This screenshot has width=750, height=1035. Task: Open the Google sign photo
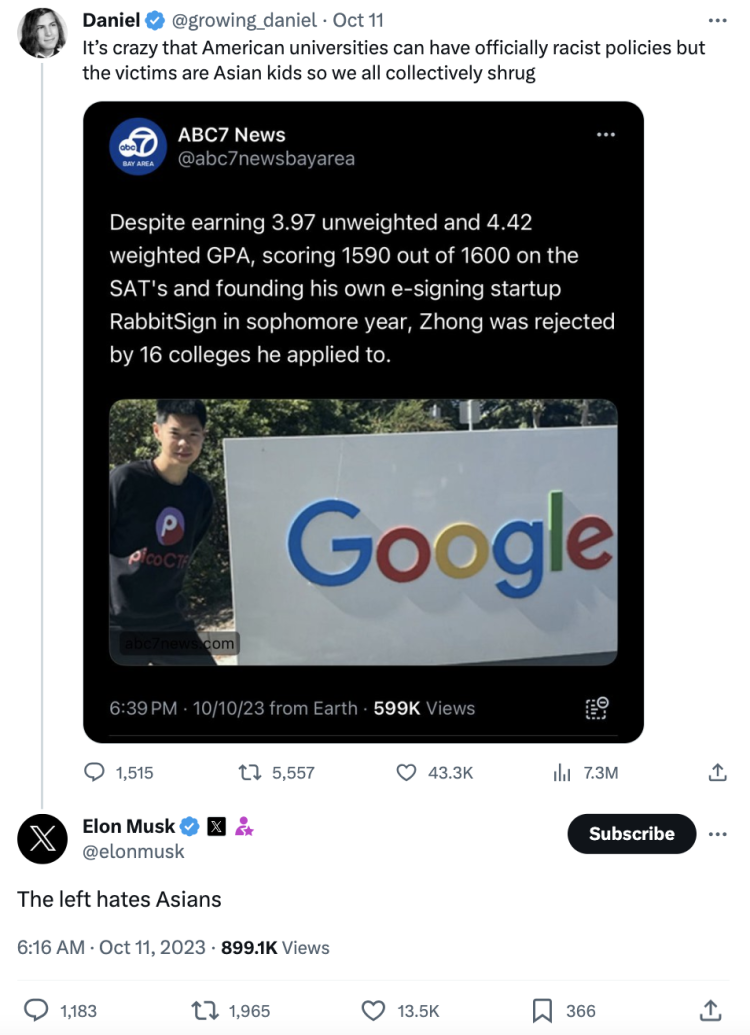[x=362, y=531]
